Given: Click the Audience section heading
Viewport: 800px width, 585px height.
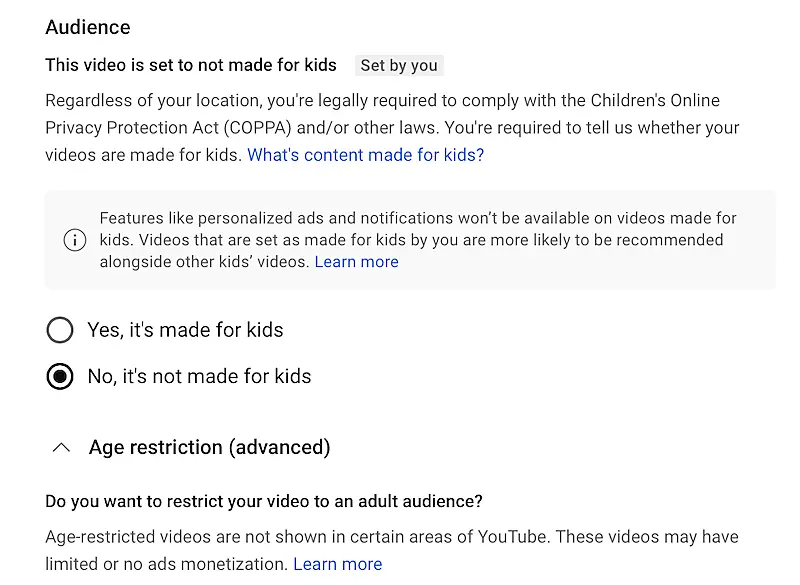Looking at the screenshot, I should tap(87, 27).
